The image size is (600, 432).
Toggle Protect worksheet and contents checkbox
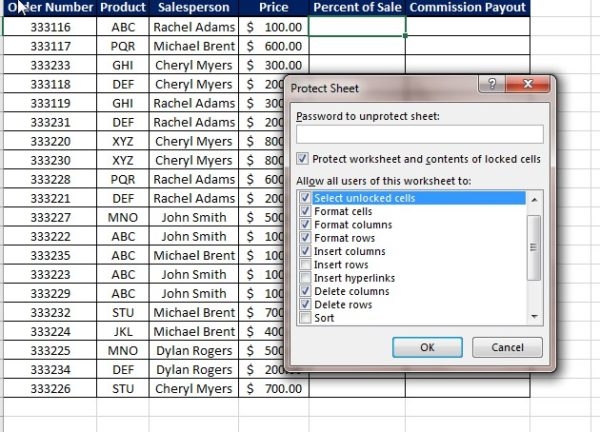[303, 159]
